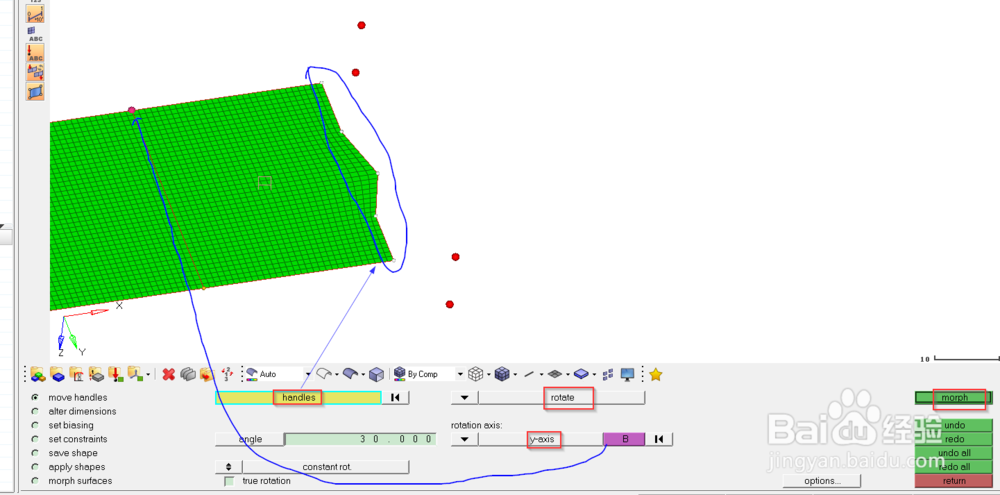Click the assemblies/components view icon in the toolbar
This screenshot has height=495, width=1000.
[37, 374]
